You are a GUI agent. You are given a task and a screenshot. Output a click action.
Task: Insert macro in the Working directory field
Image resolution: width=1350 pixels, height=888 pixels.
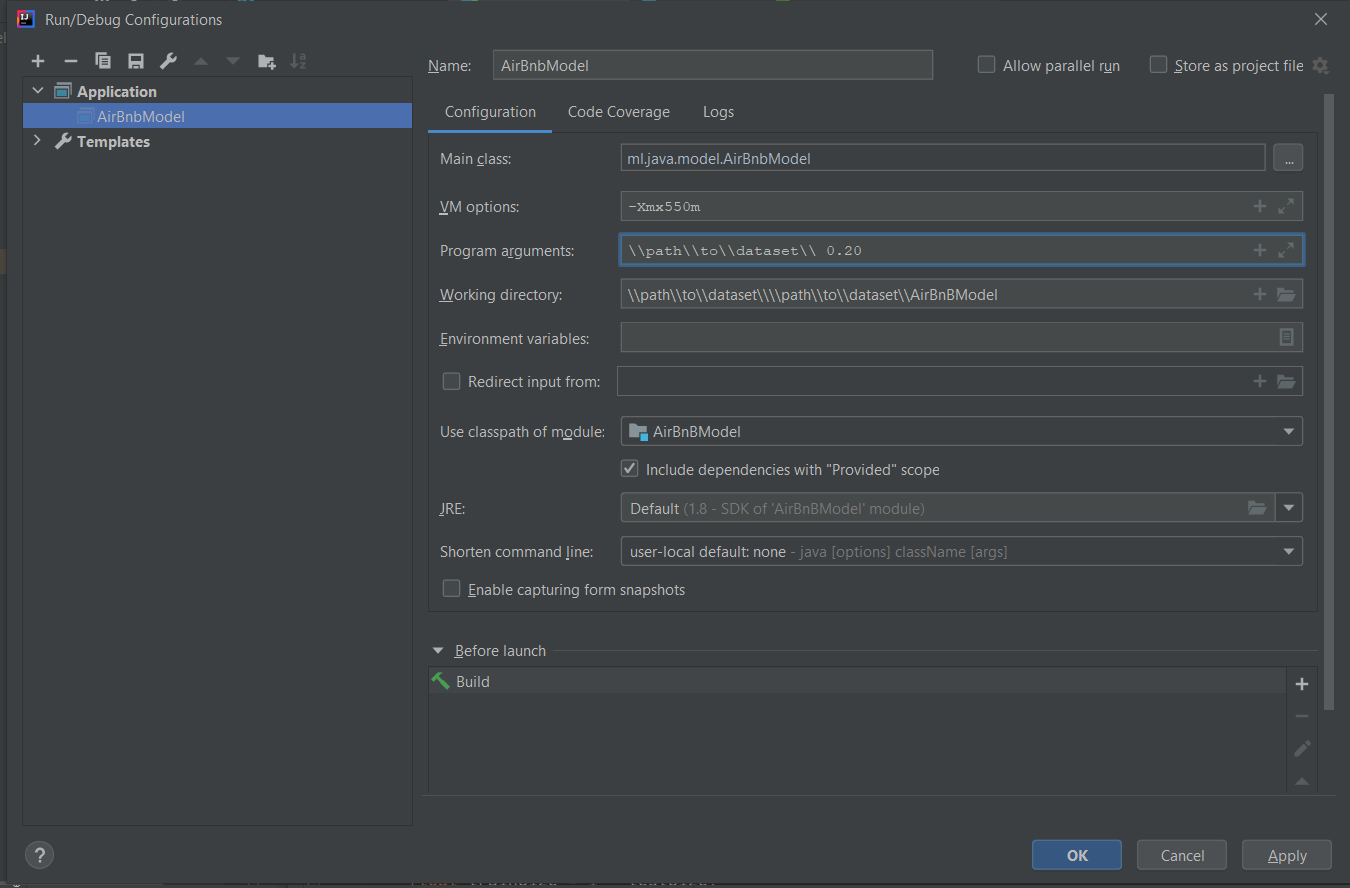coord(1260,294)
